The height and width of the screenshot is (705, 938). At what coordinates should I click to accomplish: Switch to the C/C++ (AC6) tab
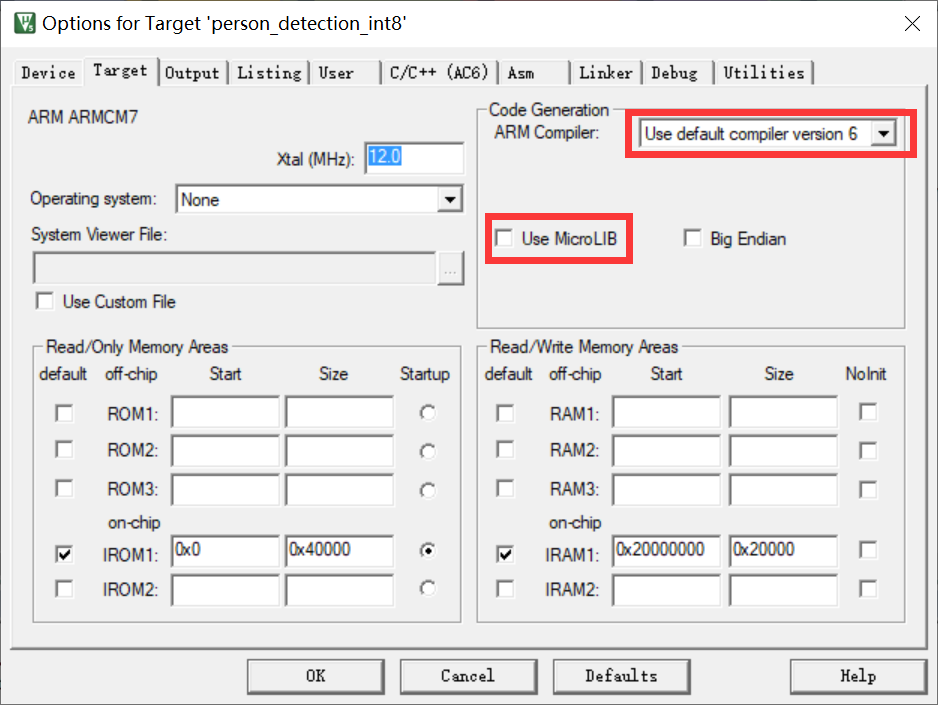pyautogui.click(x=439, y=73)
